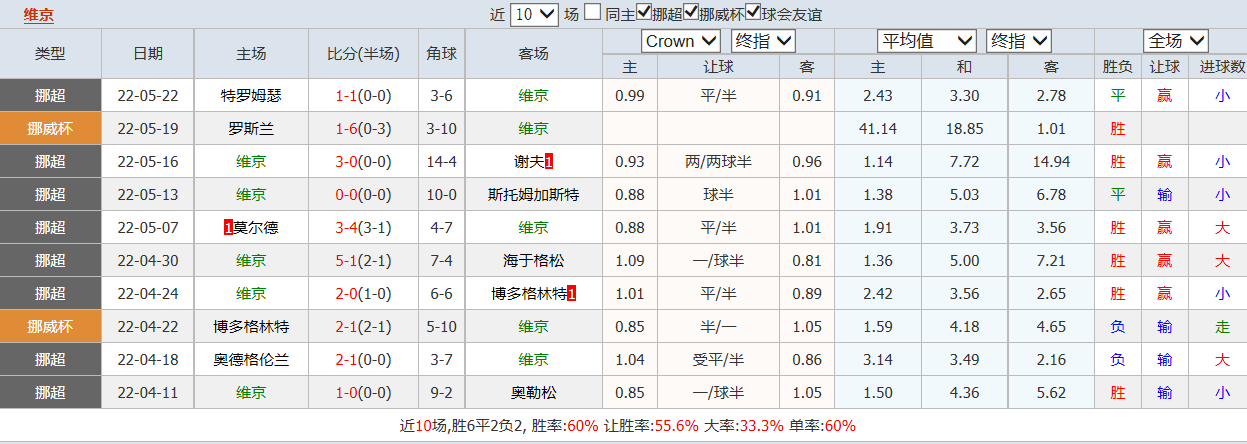The height and width of the screenshot is (444, 1247).
Task: Click the red card badge next to 谢夫
Action: point(549,162)
